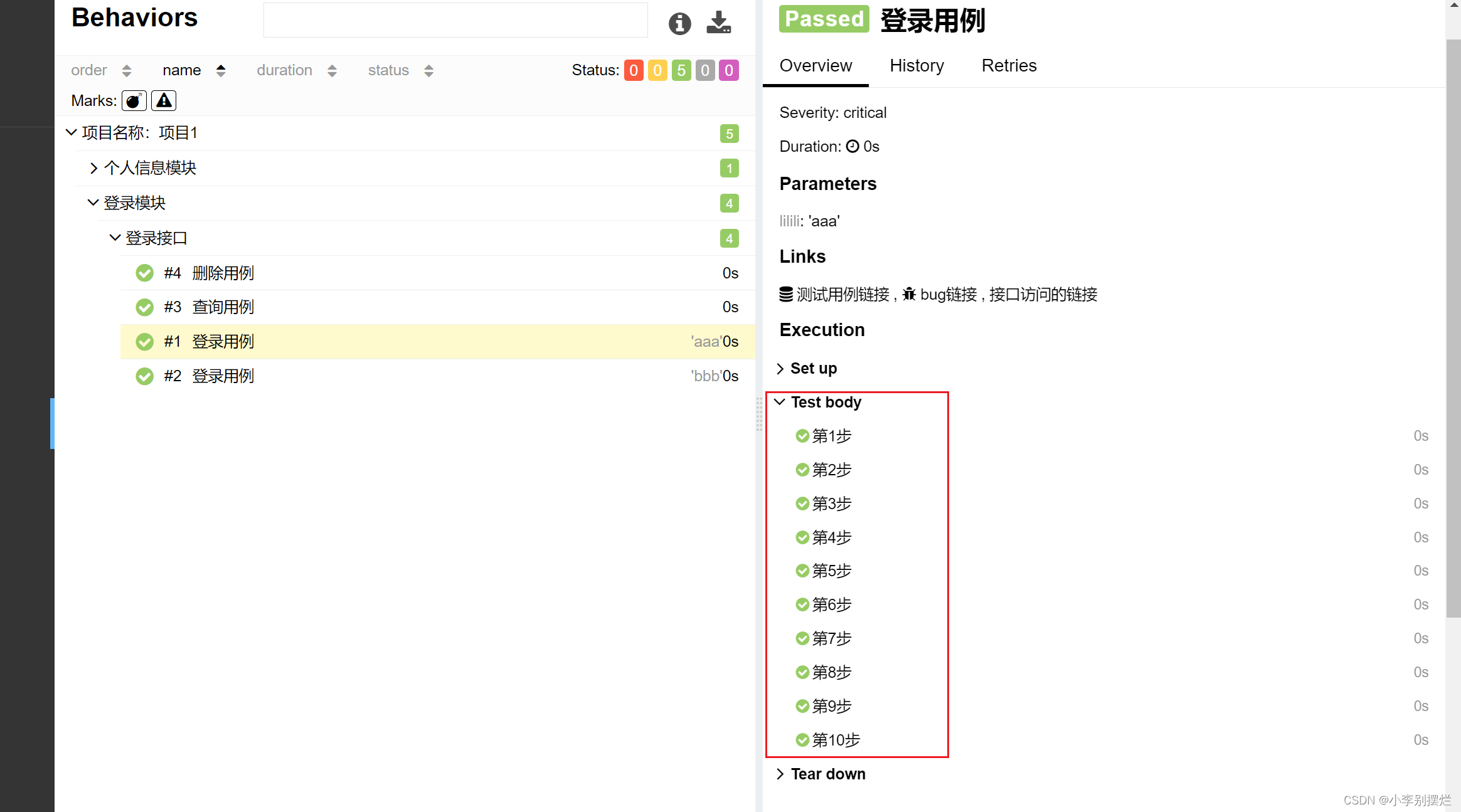Click the bug icon in Links
Screen dimensions: 1461x812
click(x=909, y=294)
